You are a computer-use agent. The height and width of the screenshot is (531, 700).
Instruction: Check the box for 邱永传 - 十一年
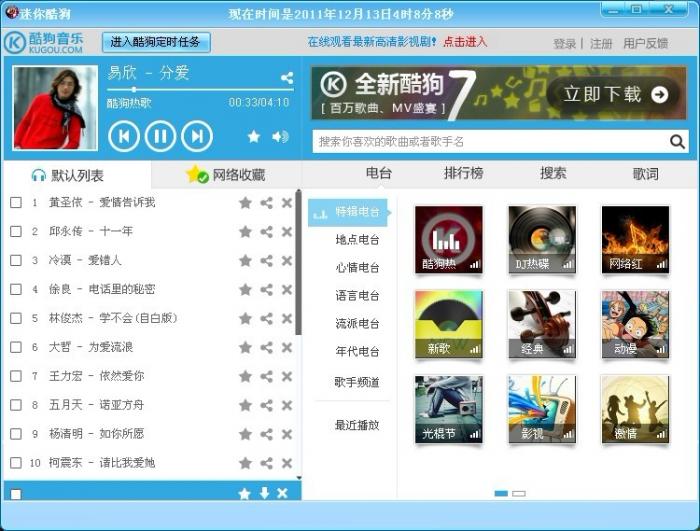click(16, 231)
